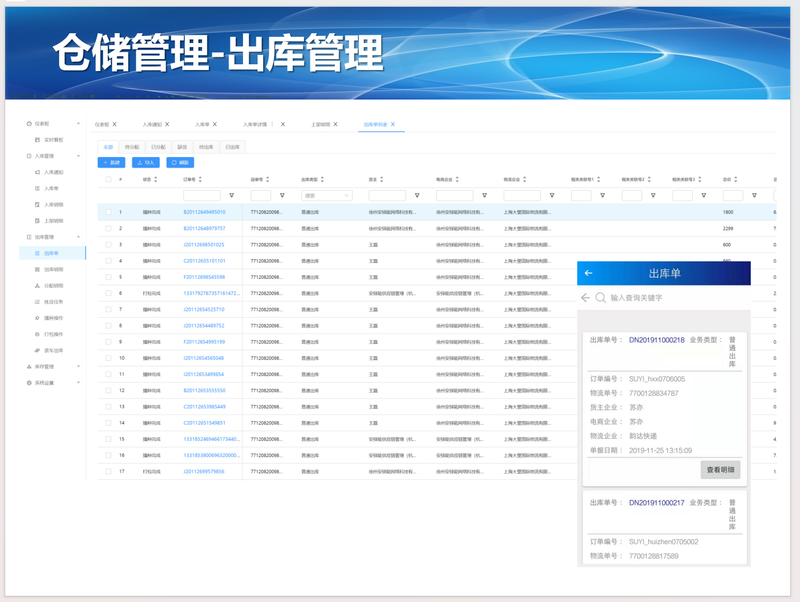
Task: Toggle the select-all checkbox in table header
Action: point(108,180)
